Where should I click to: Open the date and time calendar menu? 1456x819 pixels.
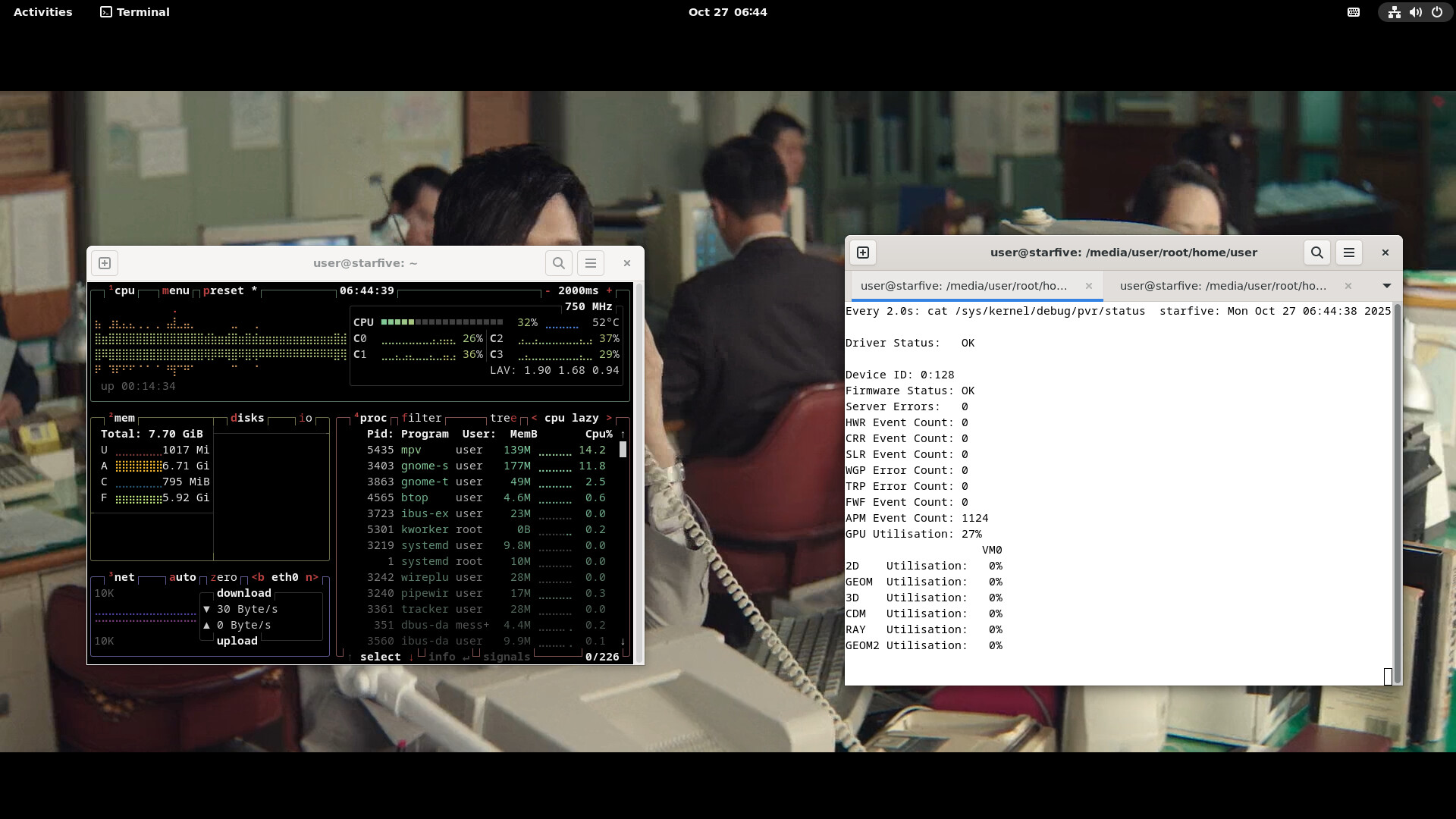point(727,12)
